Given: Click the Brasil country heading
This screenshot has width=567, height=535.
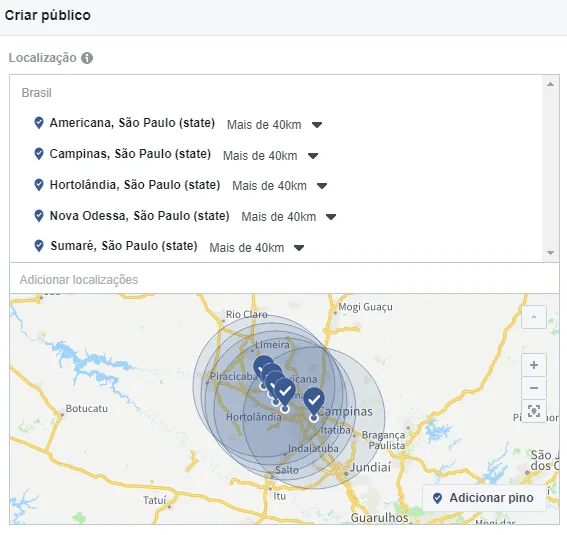Looking at the screenshot, I should pyautogui.click(x=37, y=93).
